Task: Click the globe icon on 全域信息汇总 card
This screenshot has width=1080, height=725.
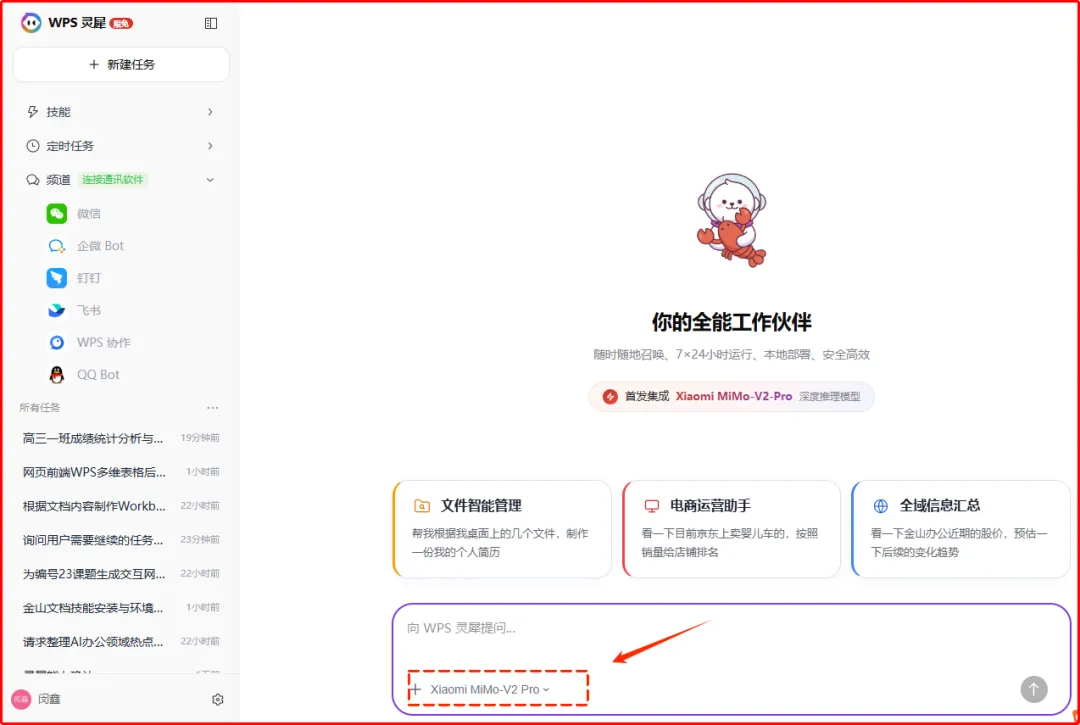Action: click(880, 506)
